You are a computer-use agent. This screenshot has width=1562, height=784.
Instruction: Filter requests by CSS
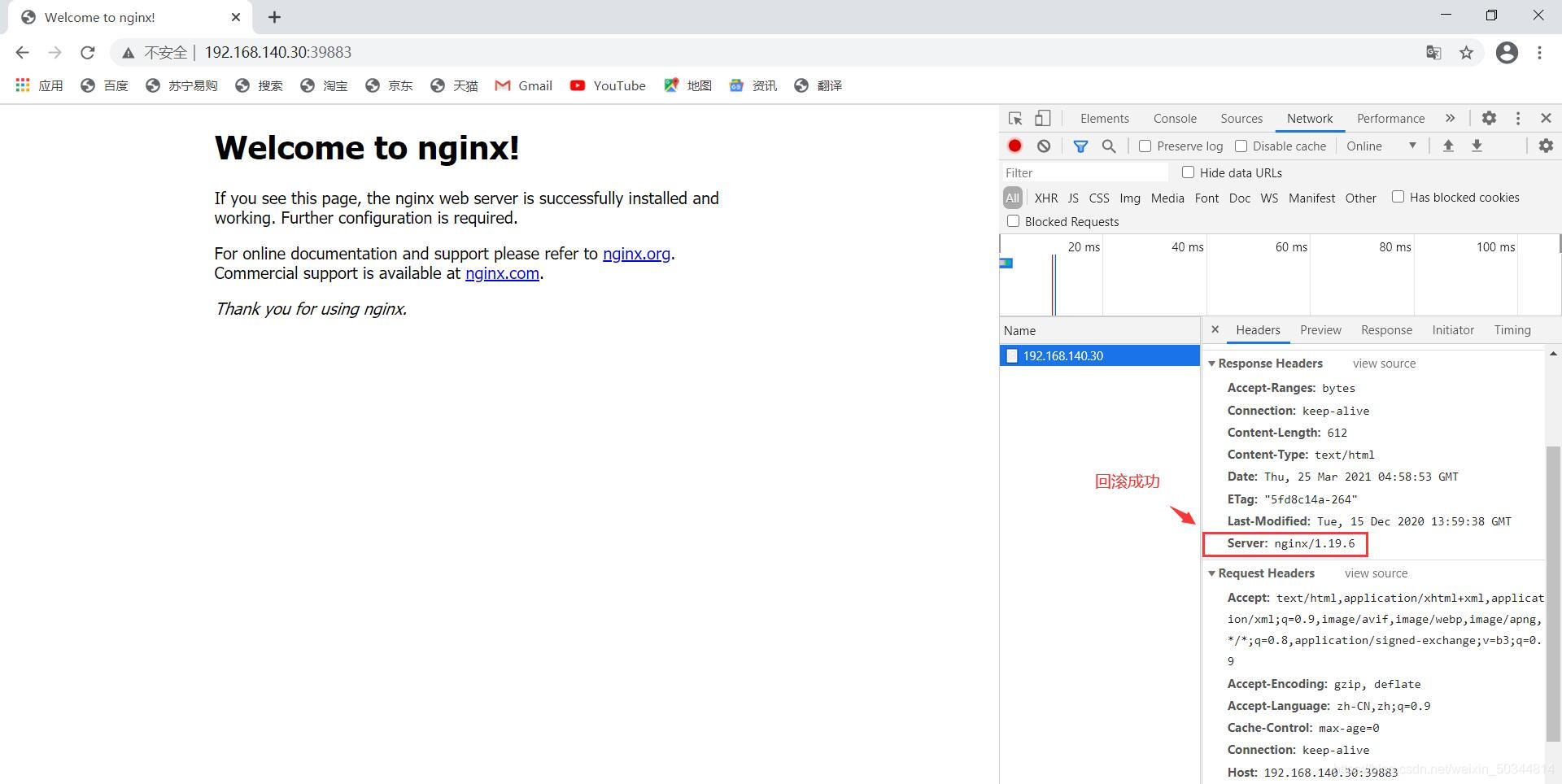[1099, 198]
